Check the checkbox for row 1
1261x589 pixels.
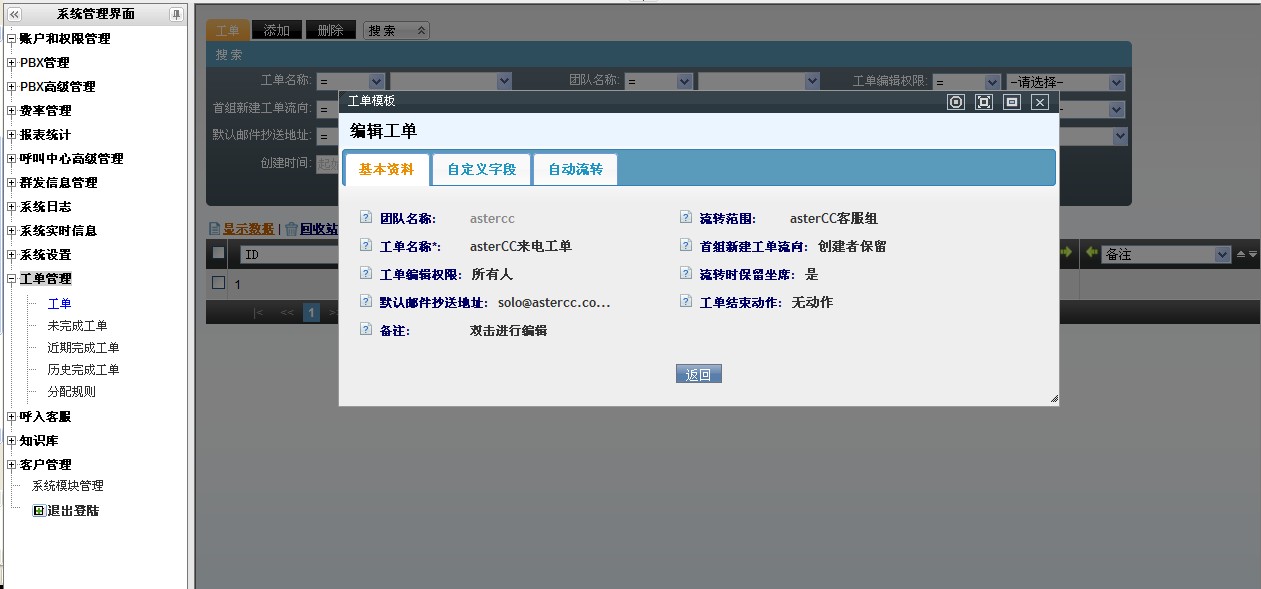[218, 283]
